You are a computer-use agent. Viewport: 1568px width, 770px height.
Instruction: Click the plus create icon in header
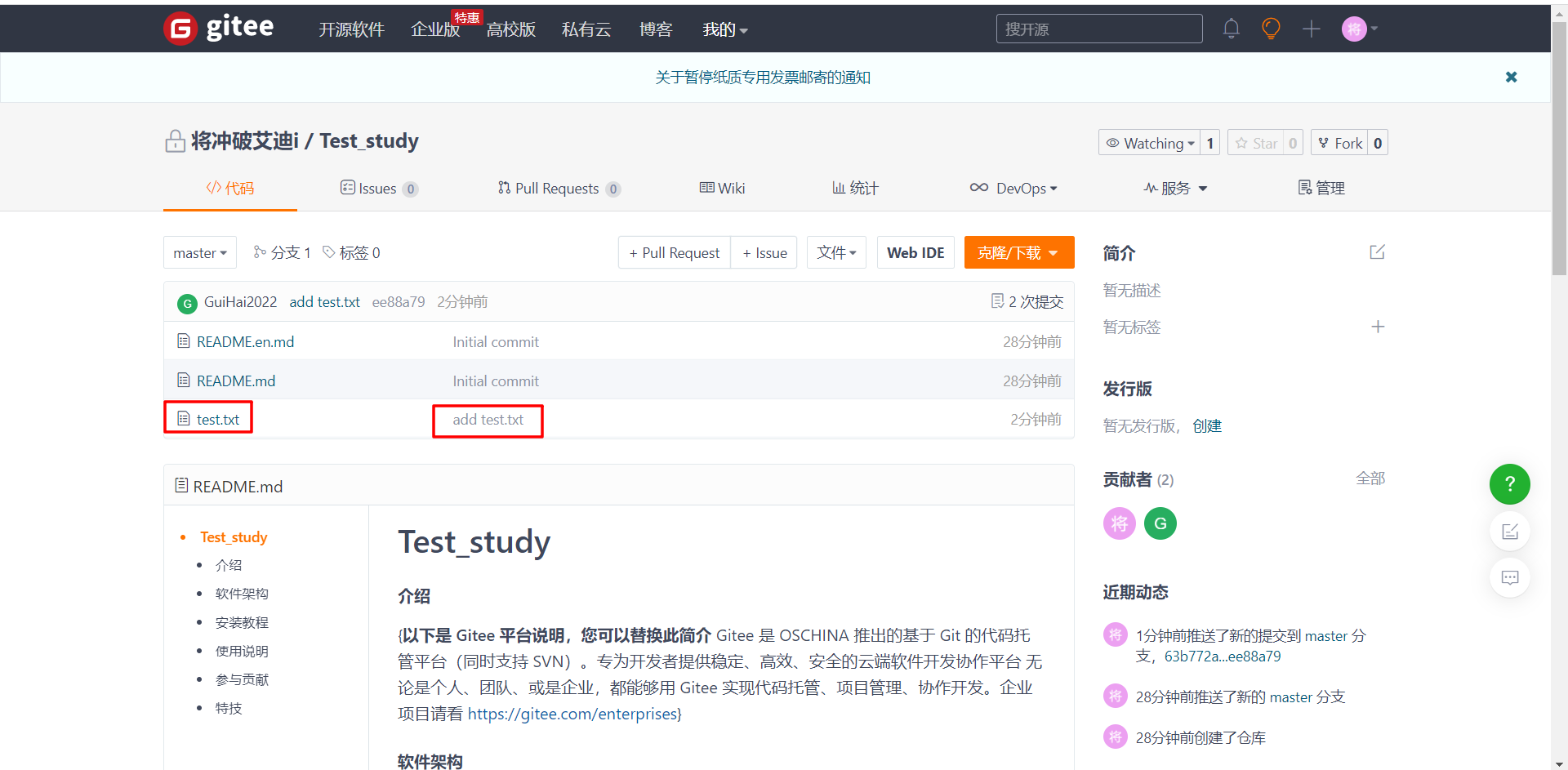(x=1312, y=29)
